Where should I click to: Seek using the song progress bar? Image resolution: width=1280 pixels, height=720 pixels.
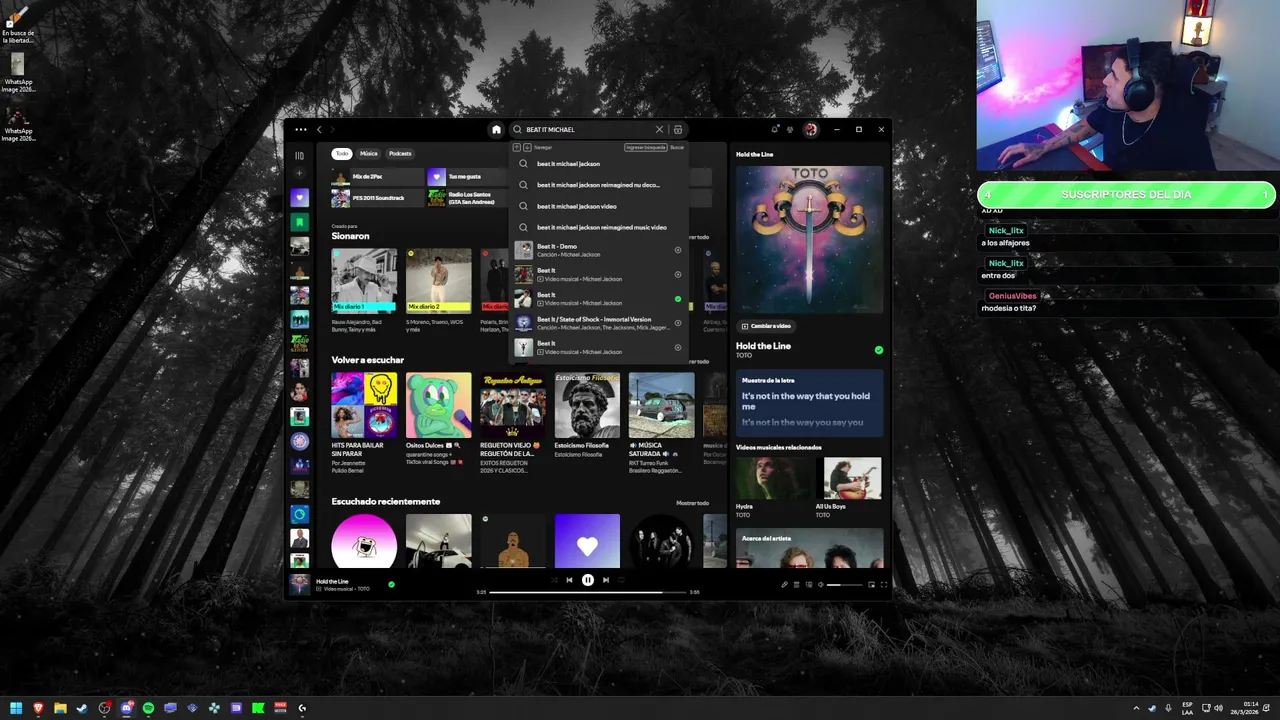coord(588,592)
